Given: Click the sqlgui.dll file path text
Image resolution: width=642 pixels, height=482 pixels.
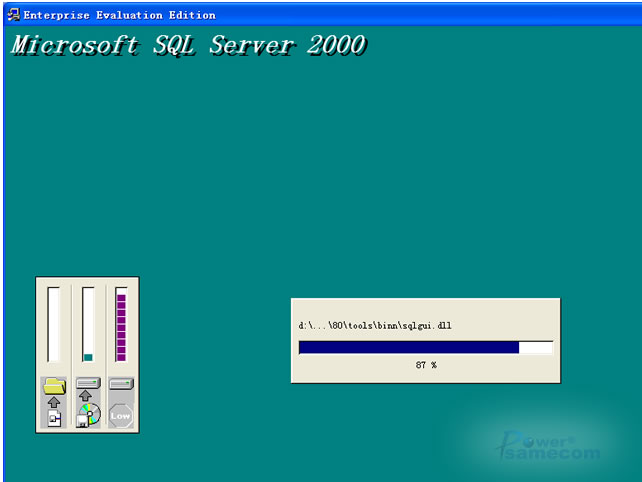Looking at the screenshot, I should (375, 326).
